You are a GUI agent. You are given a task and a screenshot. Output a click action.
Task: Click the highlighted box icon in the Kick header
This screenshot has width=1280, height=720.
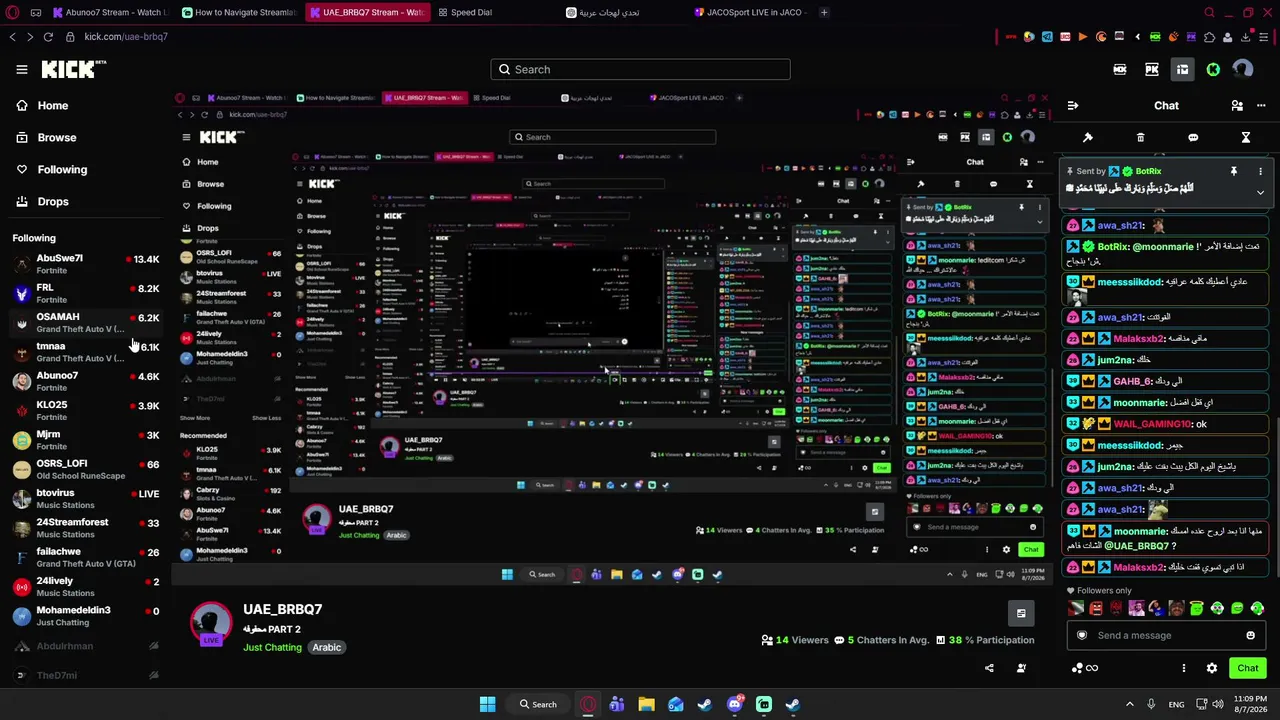[1182, 69]
